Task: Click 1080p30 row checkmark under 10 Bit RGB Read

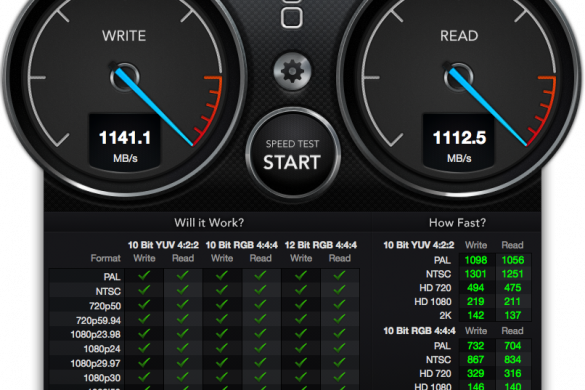Action: (x=260, y=377)
